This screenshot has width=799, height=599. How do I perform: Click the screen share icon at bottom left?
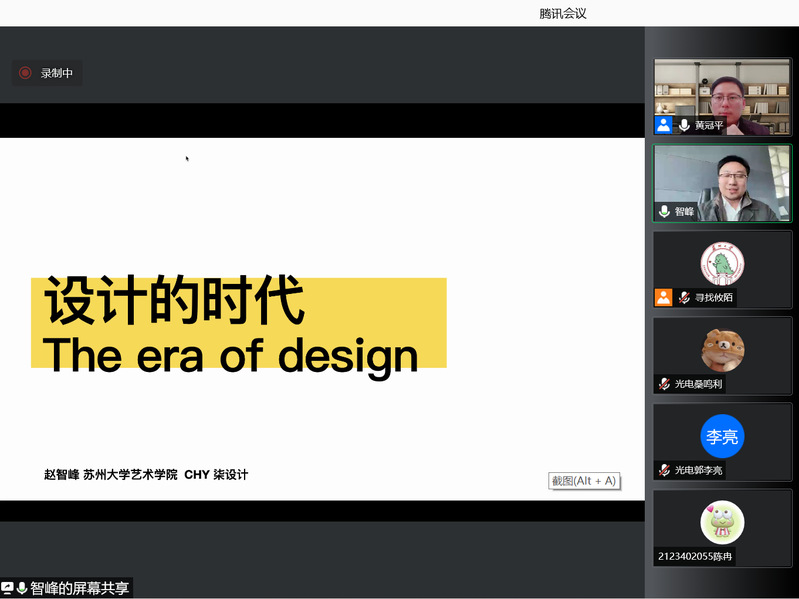pos(8,588)
